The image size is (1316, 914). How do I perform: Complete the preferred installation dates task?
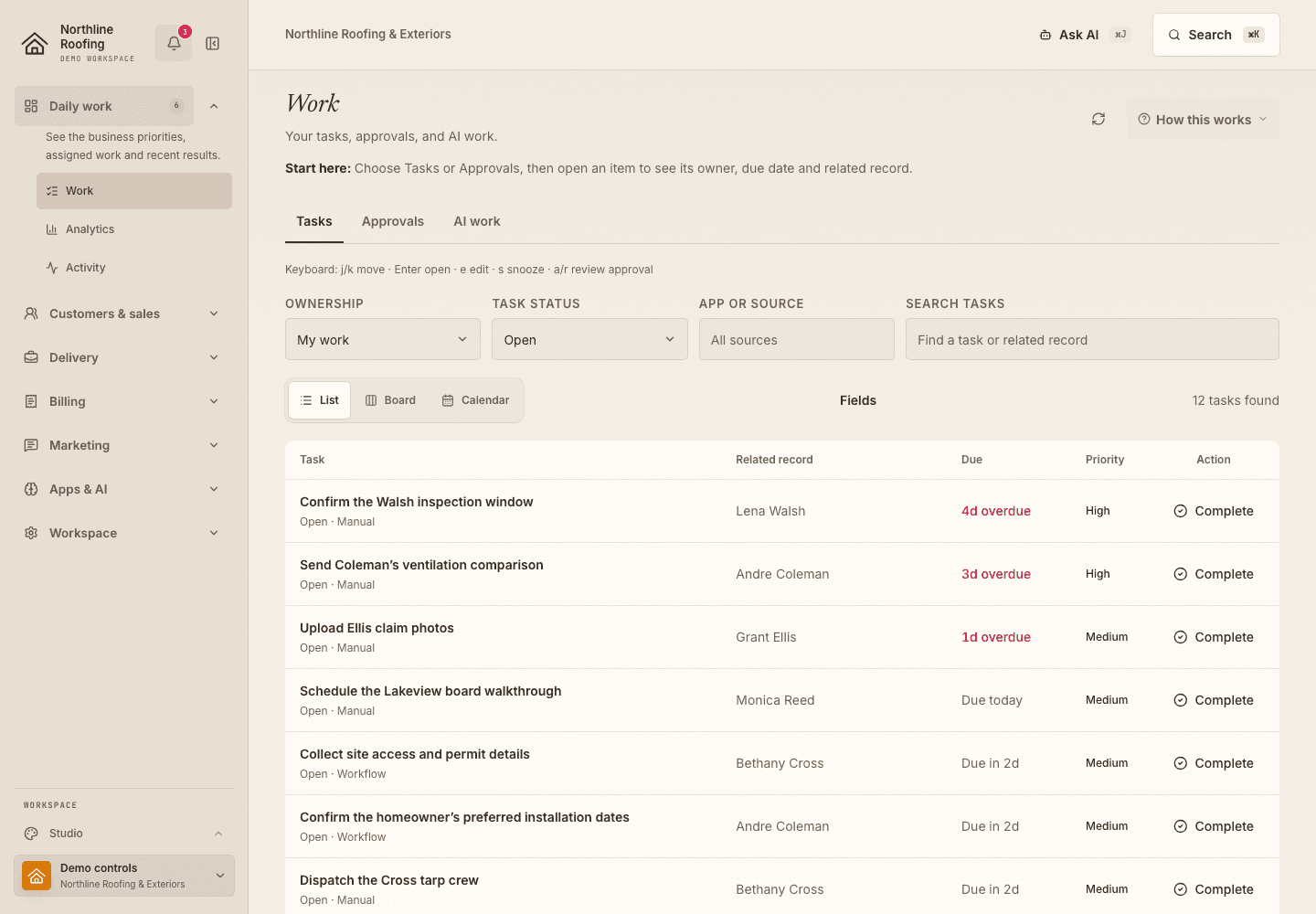tap(1214, 826)
